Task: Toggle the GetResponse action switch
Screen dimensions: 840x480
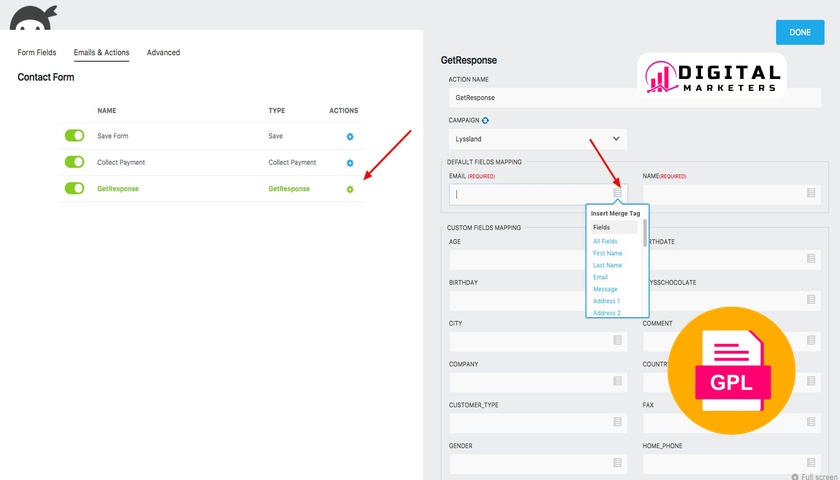Action: [x=74, y=188]
